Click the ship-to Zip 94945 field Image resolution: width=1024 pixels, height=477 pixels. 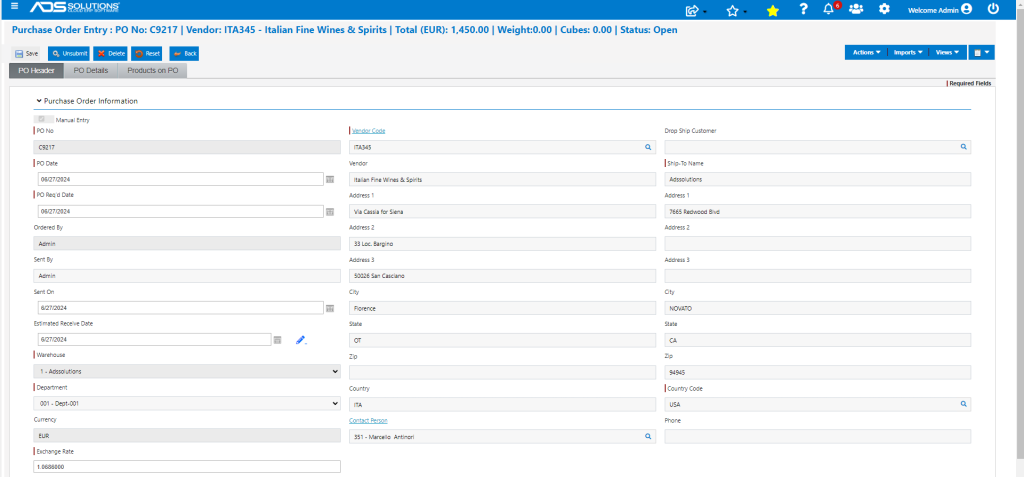click(x=818, y=372)
